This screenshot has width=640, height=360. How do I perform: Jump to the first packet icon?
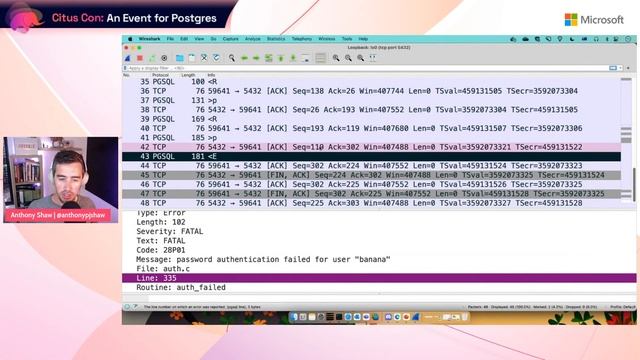click(280, 58)
